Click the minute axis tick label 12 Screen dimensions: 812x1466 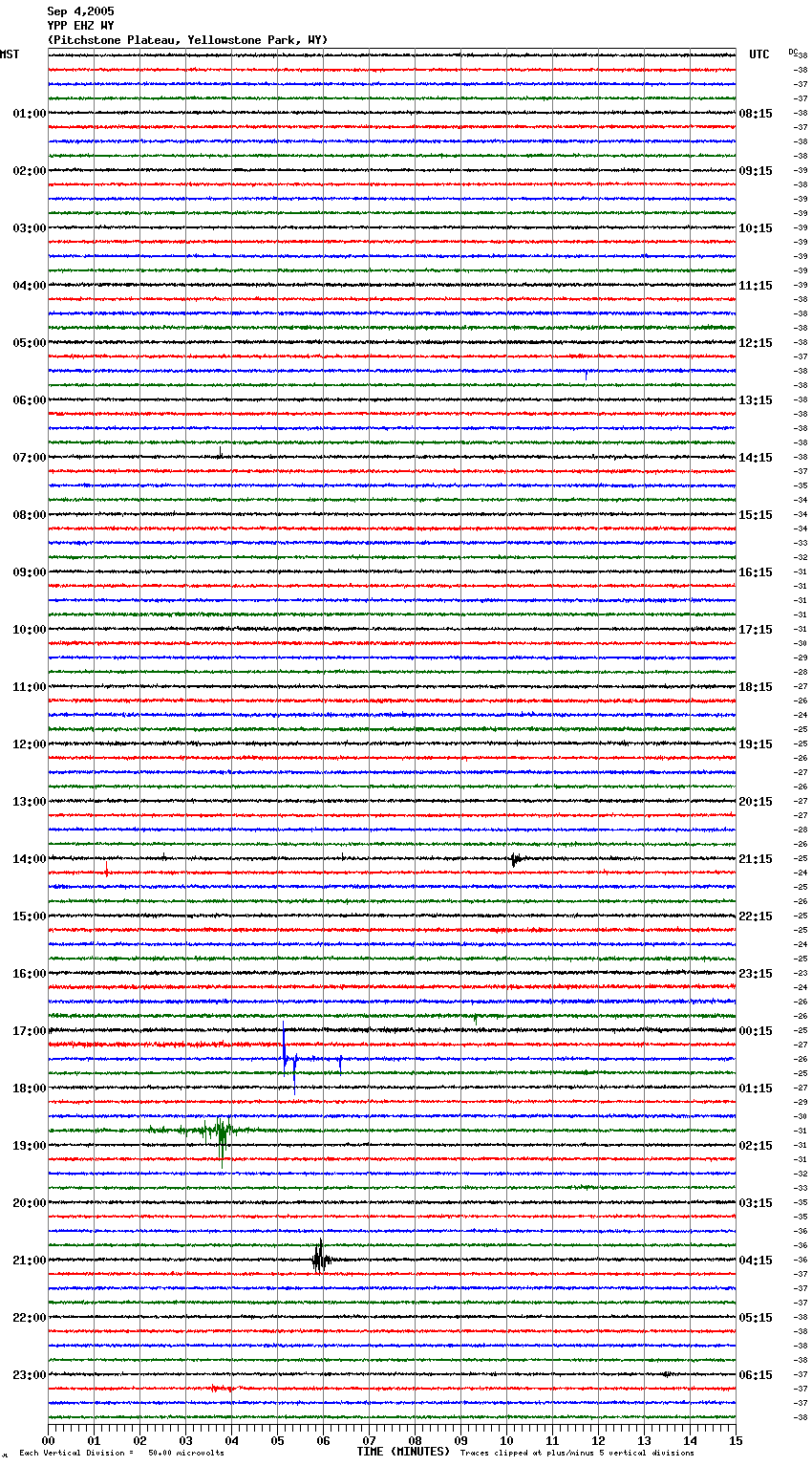pyautogui.click(x=598, y=1440)
